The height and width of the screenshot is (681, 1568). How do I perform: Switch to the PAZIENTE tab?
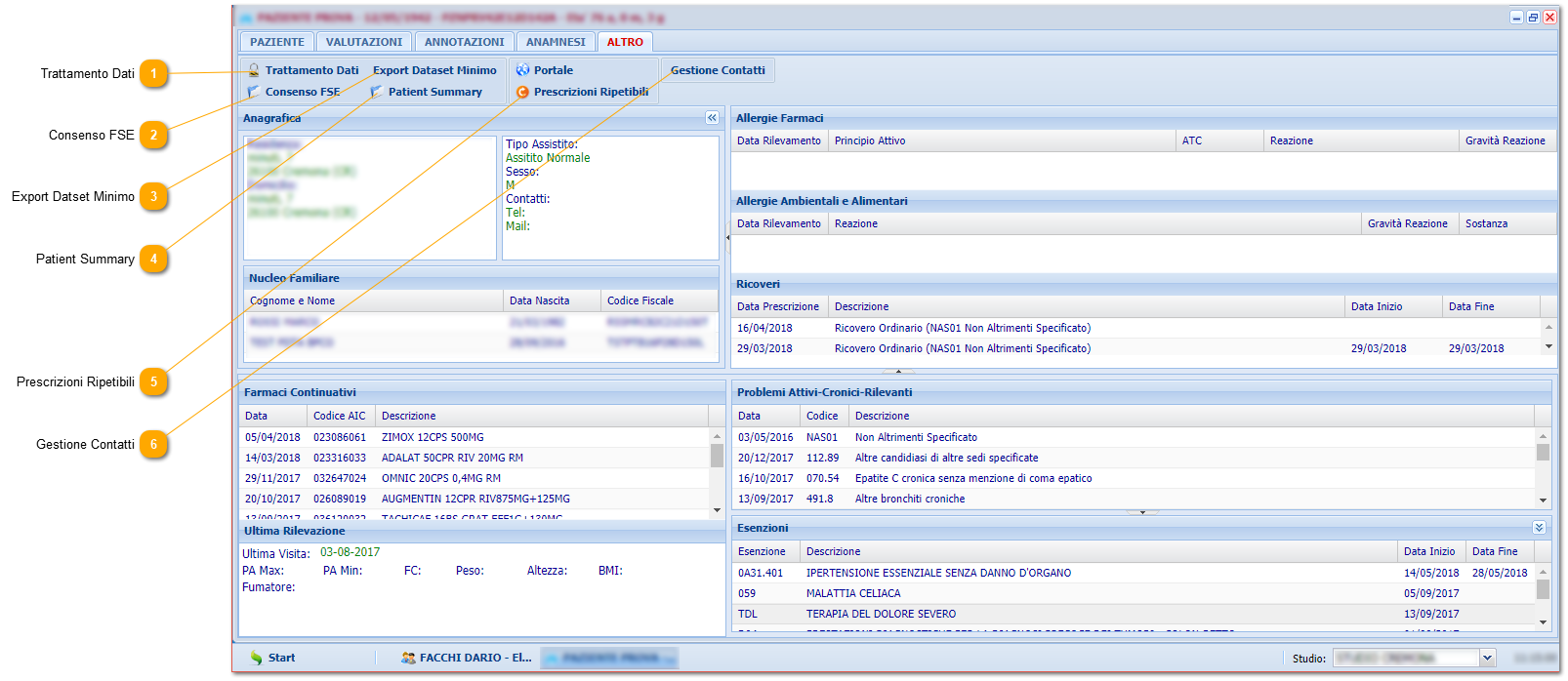tap(277, 42)
